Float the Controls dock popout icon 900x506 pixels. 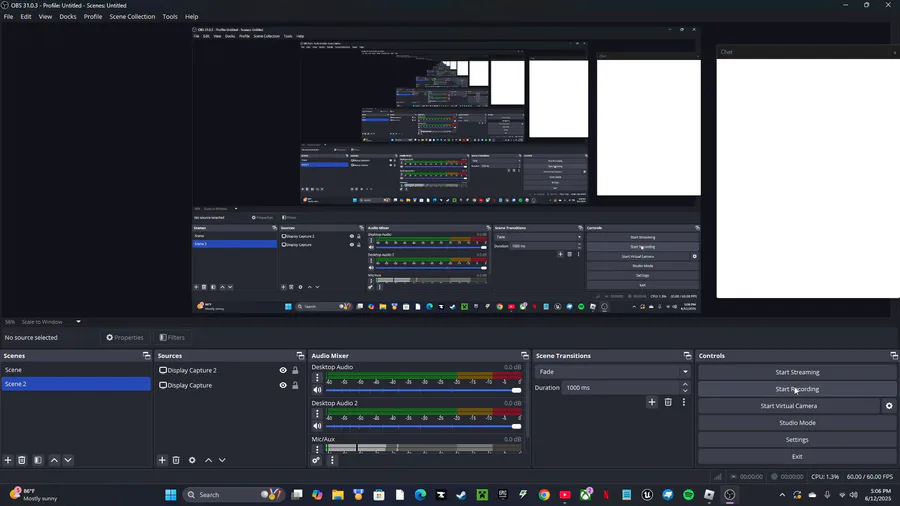click(894, 356)
